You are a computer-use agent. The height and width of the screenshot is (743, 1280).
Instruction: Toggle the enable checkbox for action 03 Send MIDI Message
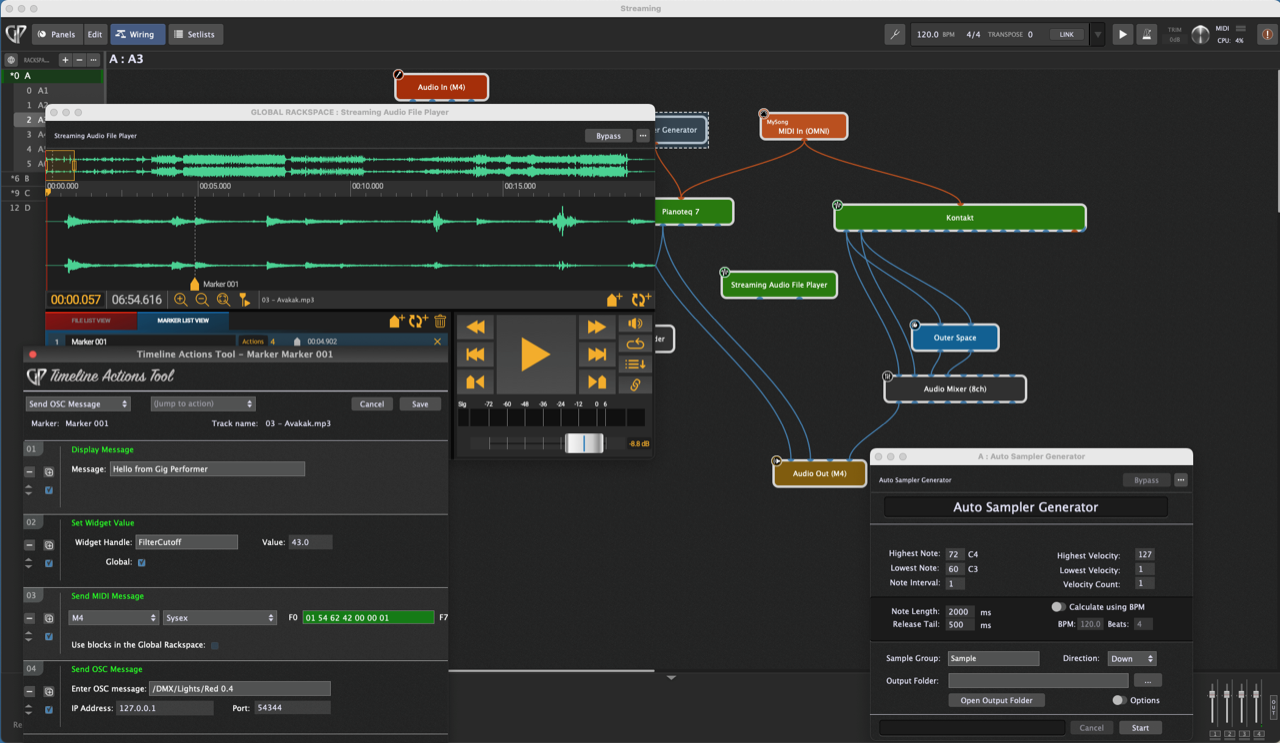(48, 636)
